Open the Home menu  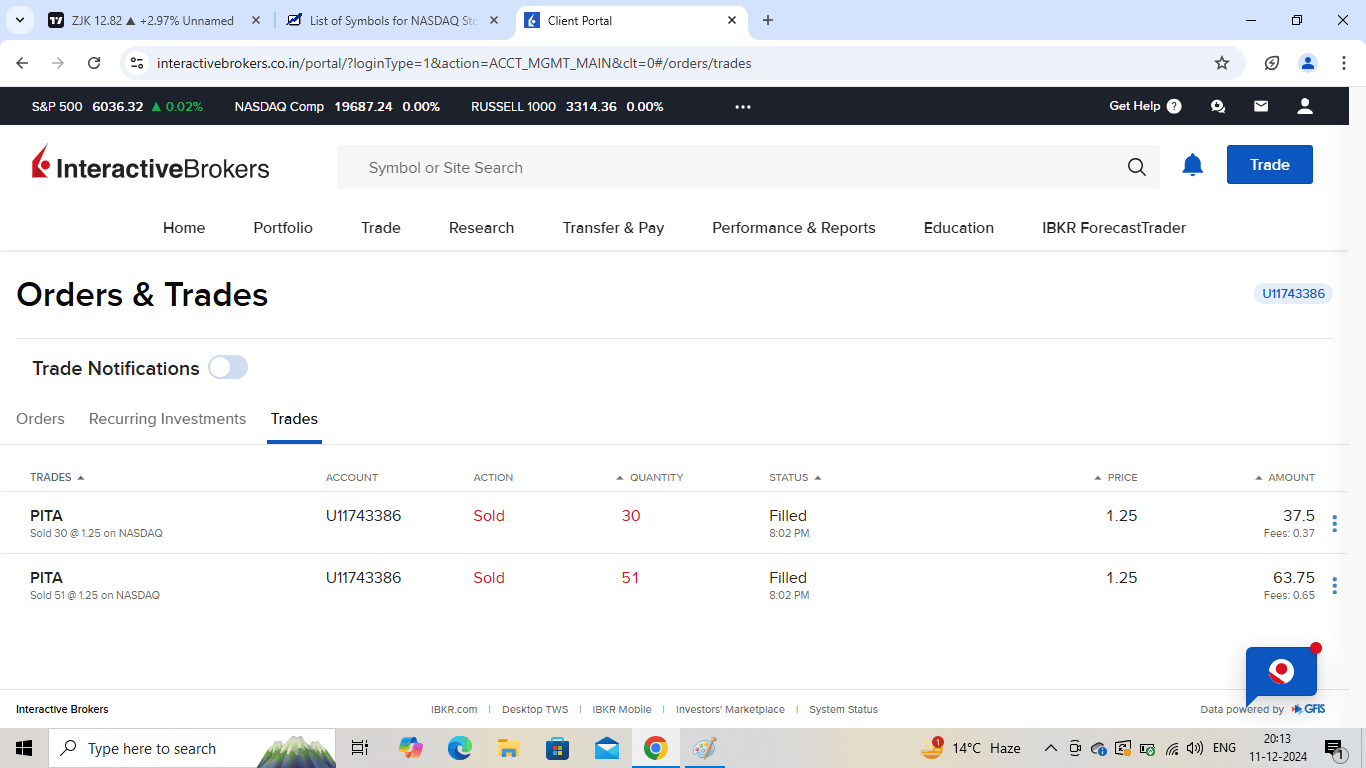(184, 228)
